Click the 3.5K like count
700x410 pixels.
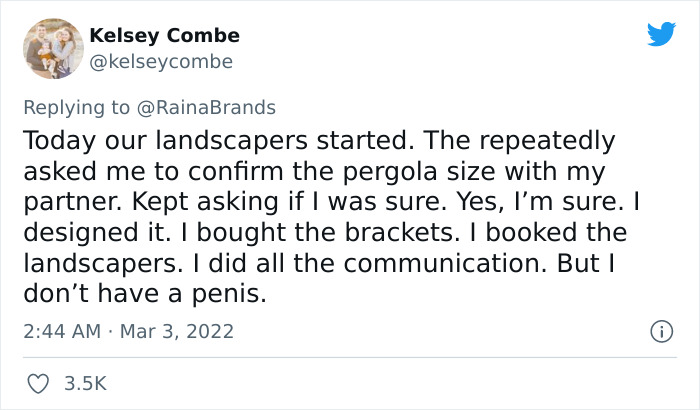point(83,383)
